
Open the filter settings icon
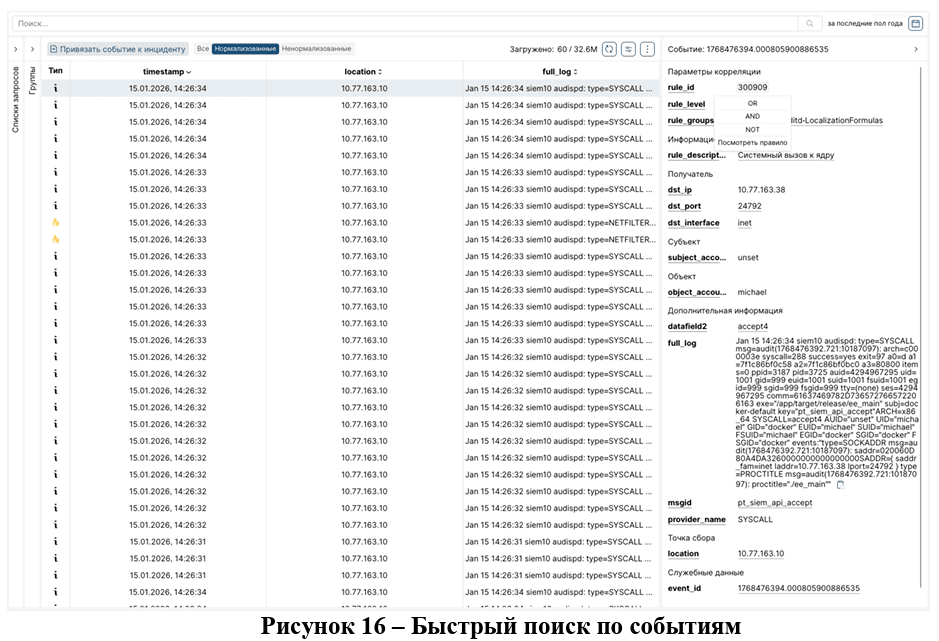tap(628, 49)
